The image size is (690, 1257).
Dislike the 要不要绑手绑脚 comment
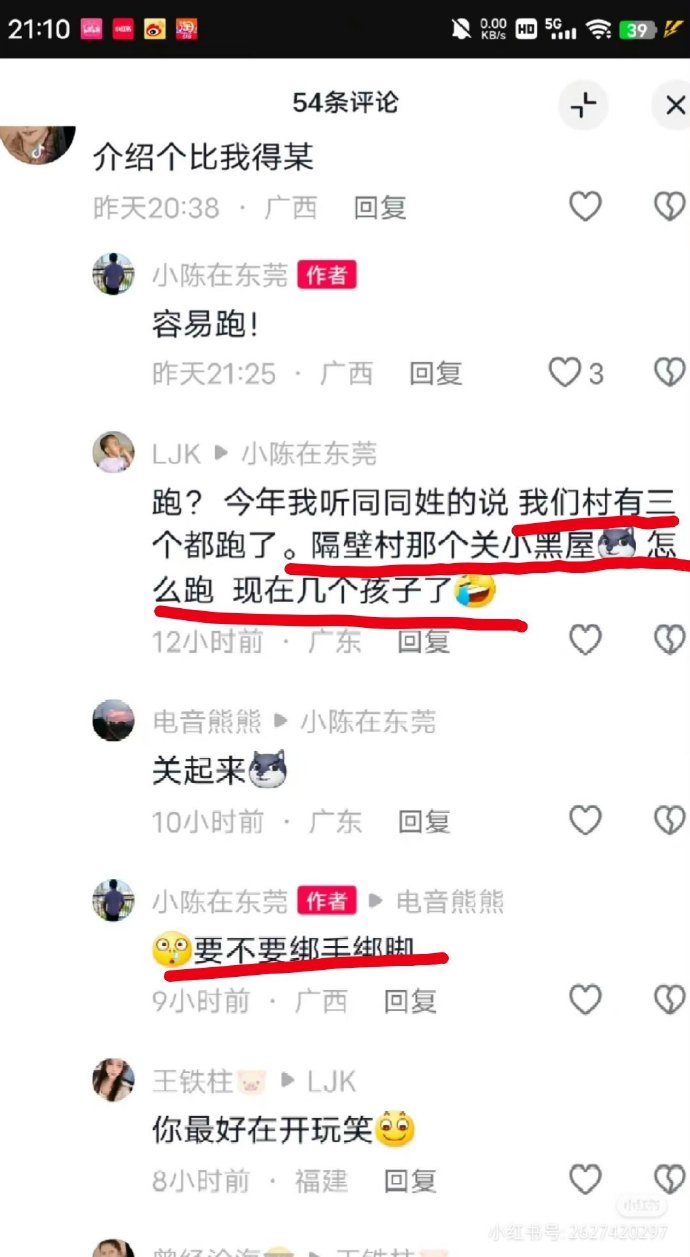669,1000
